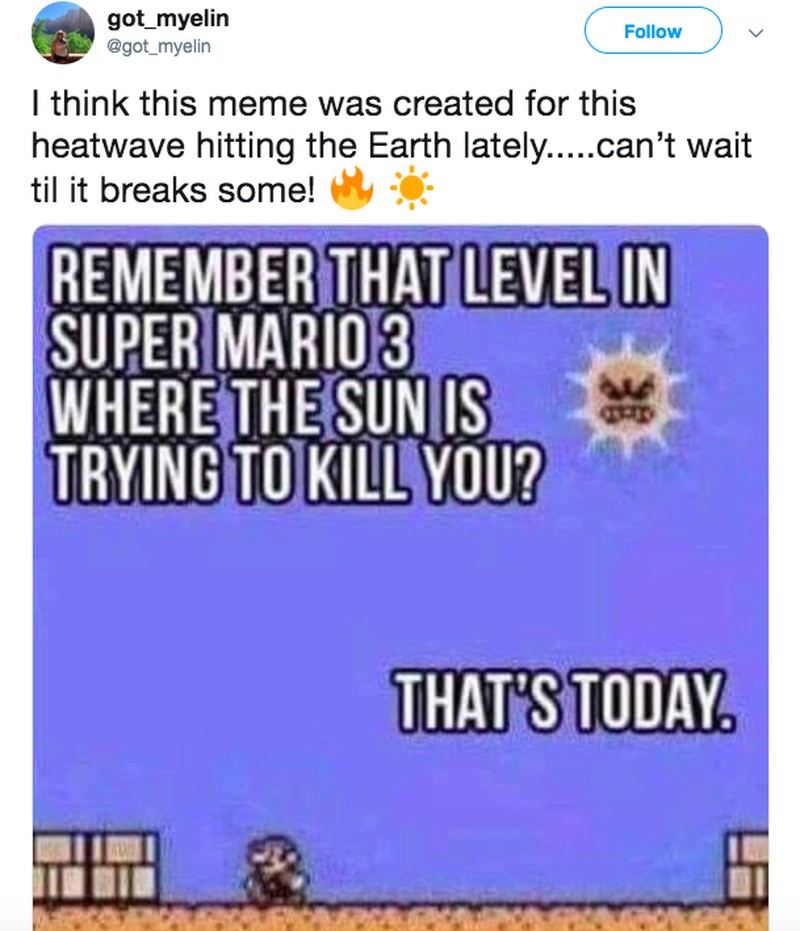Click the fire emoji in the tweet
The image size is (800, 931).
coord(352,188)
